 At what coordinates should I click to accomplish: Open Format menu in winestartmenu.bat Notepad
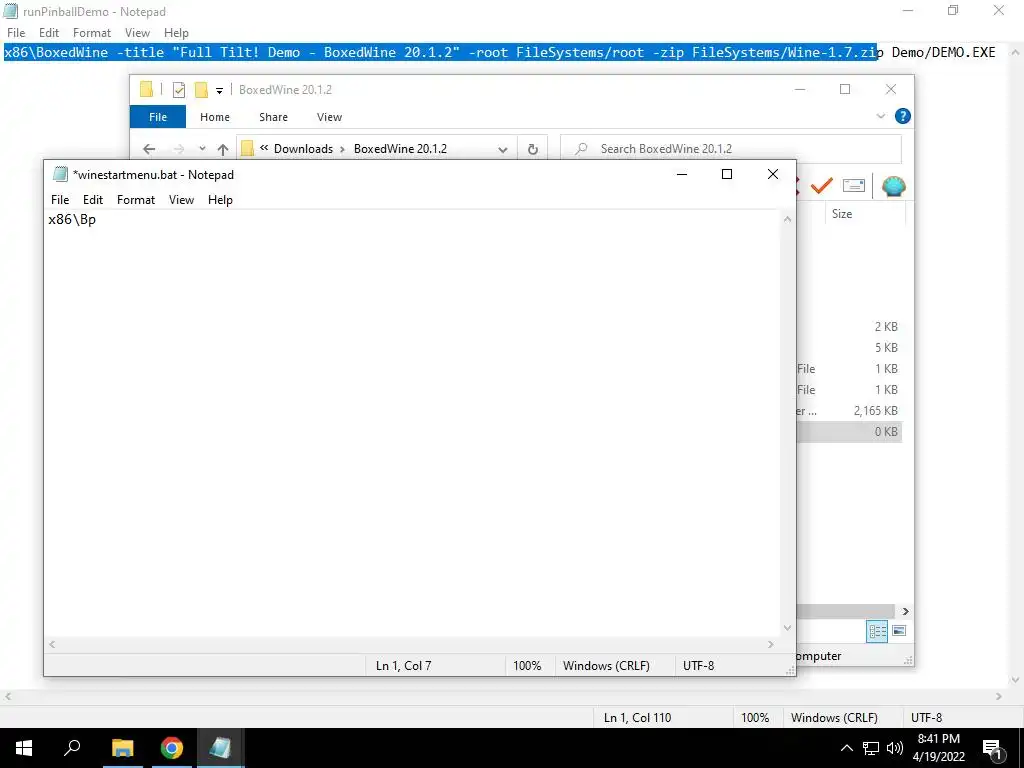(x=136, y=200)
